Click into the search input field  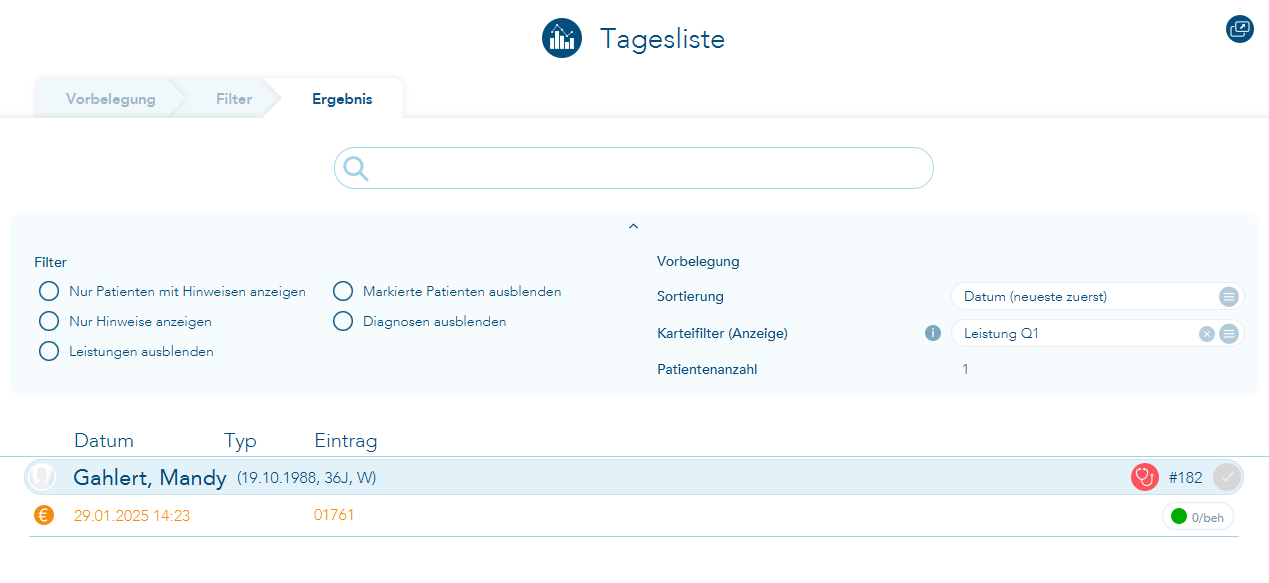650,168
